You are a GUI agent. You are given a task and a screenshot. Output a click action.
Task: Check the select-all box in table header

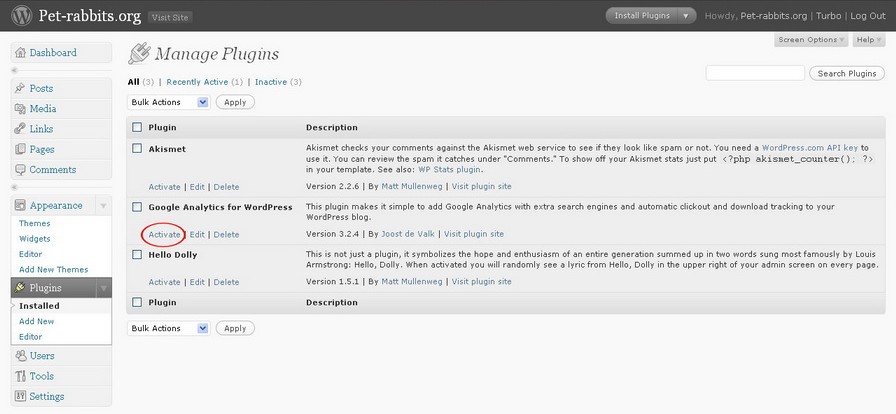[137, 127]
